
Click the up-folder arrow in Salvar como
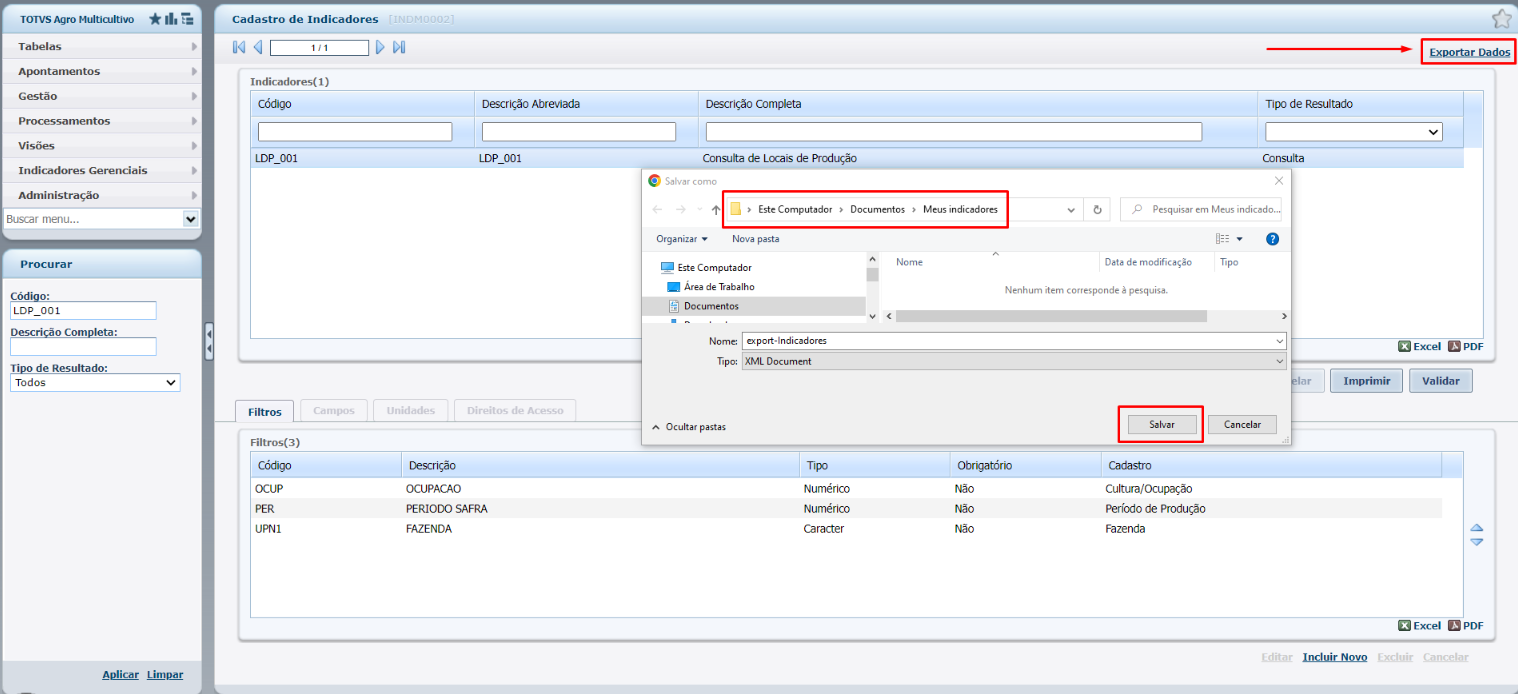[x=715, y=210]
